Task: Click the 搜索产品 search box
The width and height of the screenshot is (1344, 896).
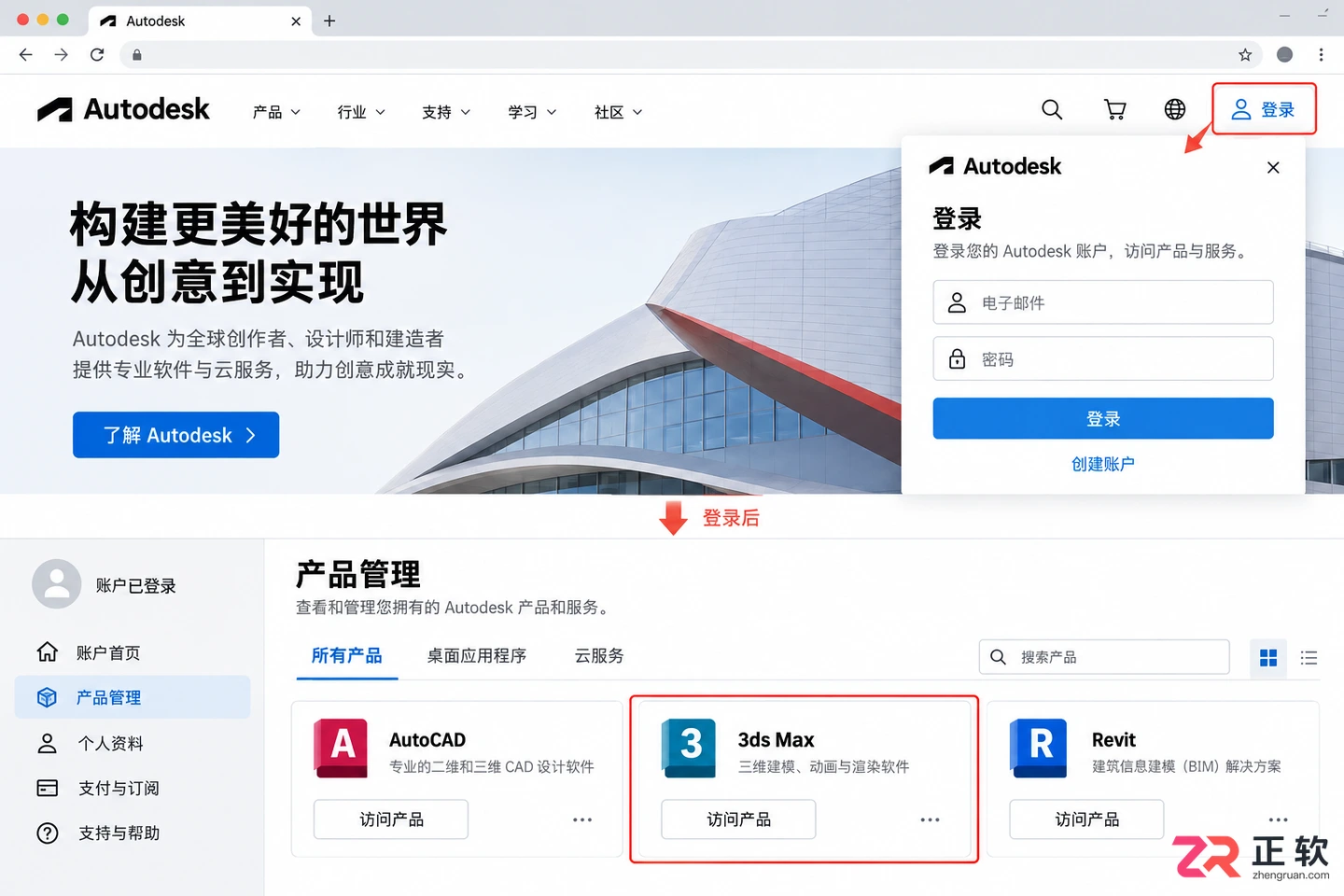Action: click(x=1104, y=657)
